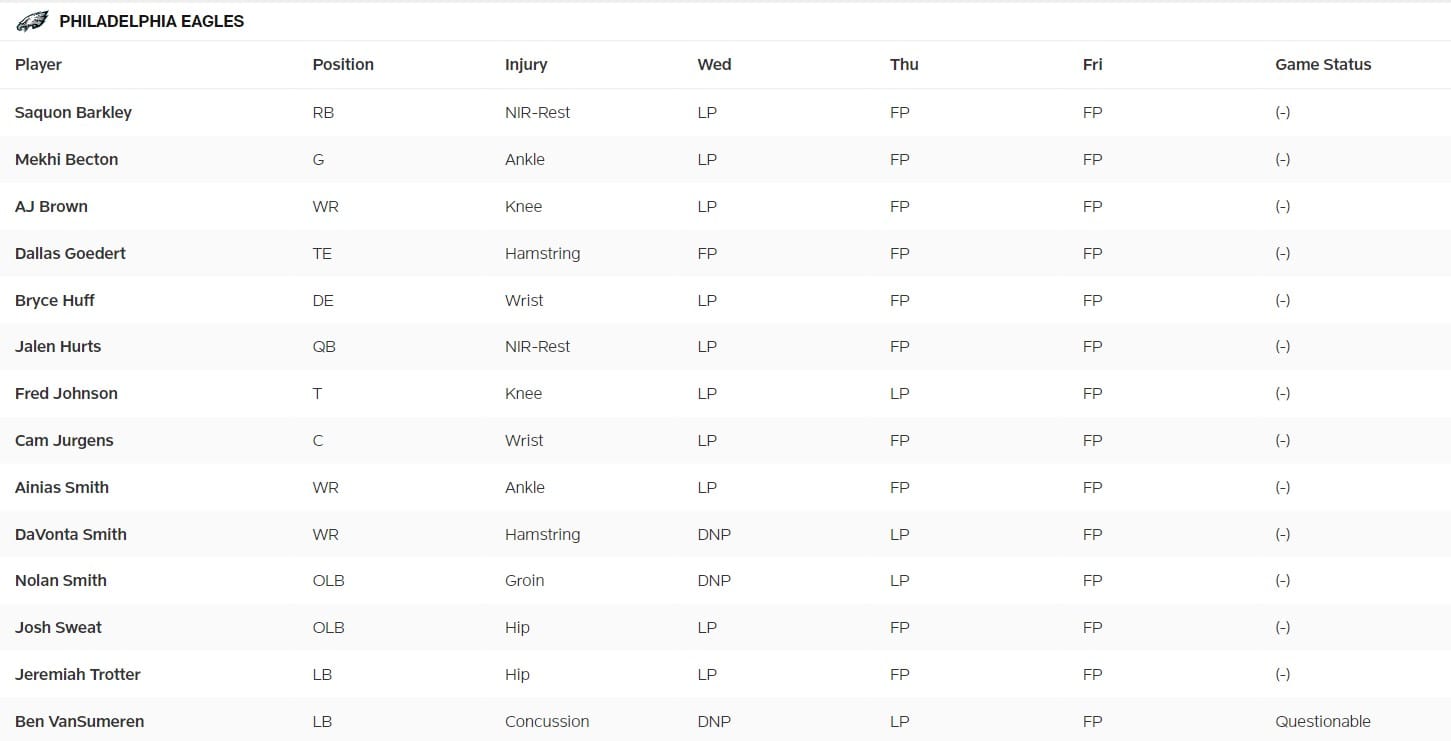Click the Injury column header

tap(526, 65)
